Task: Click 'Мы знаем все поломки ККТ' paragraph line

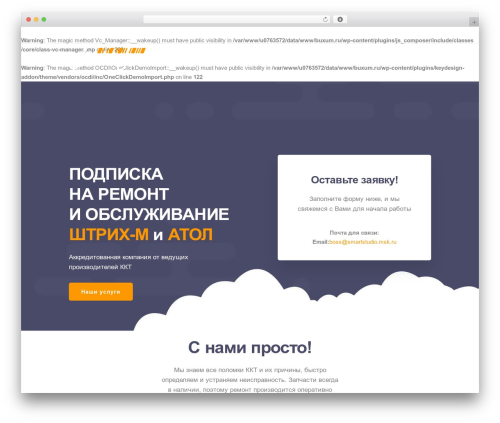Action: (250, 370)
